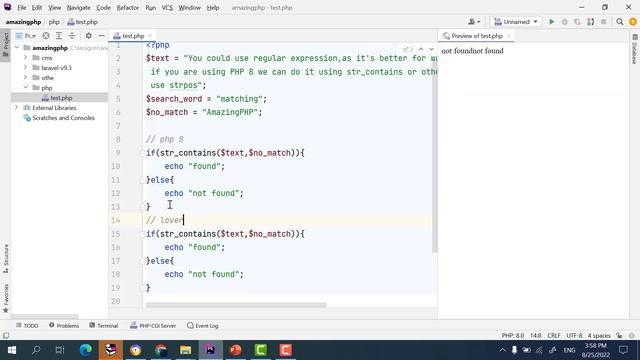Select Scratches and Consoles node
Image resolution: width=640 pixels, height=360 pixels.
pyautogui.click(x=63, y=118)
